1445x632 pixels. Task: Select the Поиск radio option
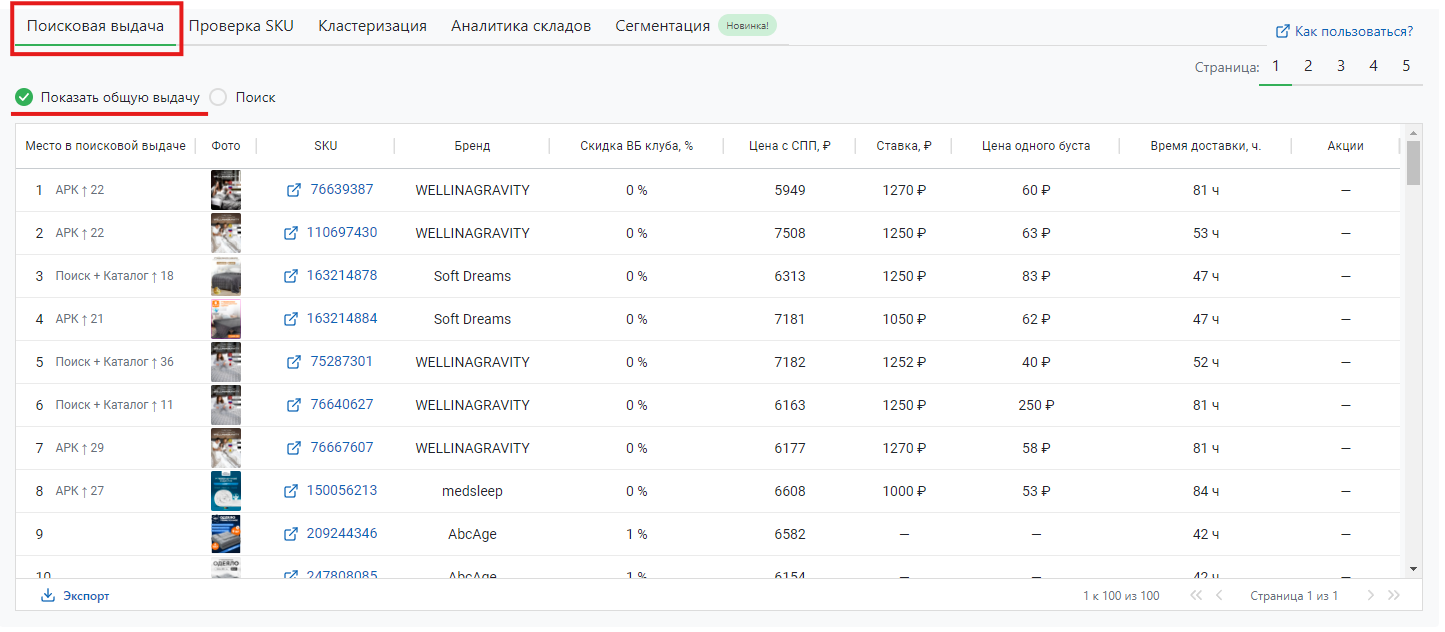pyautogui.click(x=219, y=97)
